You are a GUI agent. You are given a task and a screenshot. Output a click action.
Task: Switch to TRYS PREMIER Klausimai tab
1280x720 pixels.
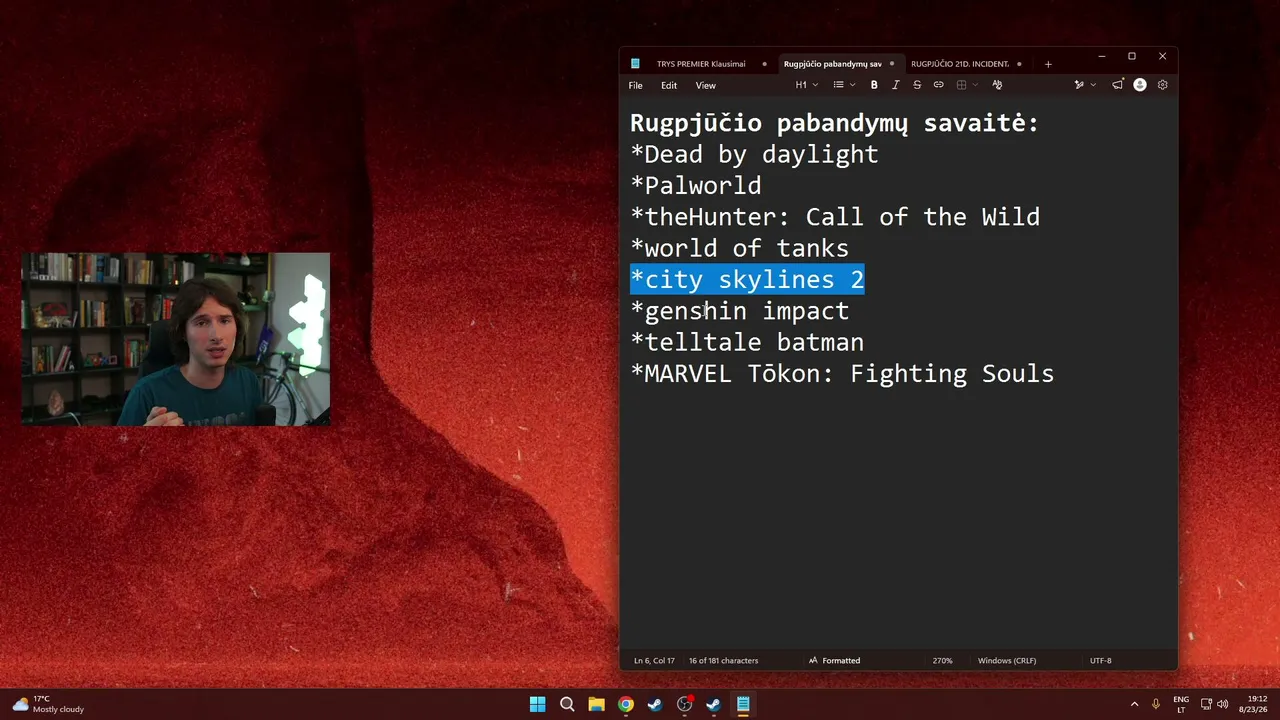pos(701,64)
